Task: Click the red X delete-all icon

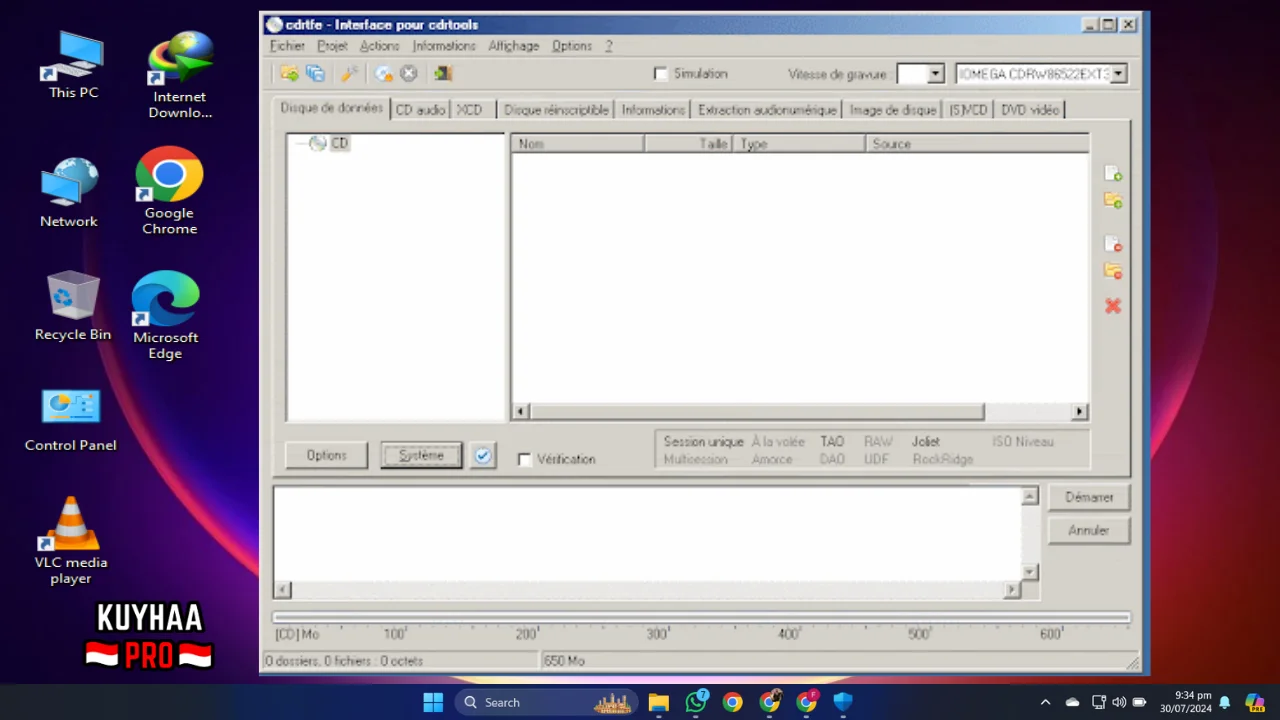Action: 1112,306
